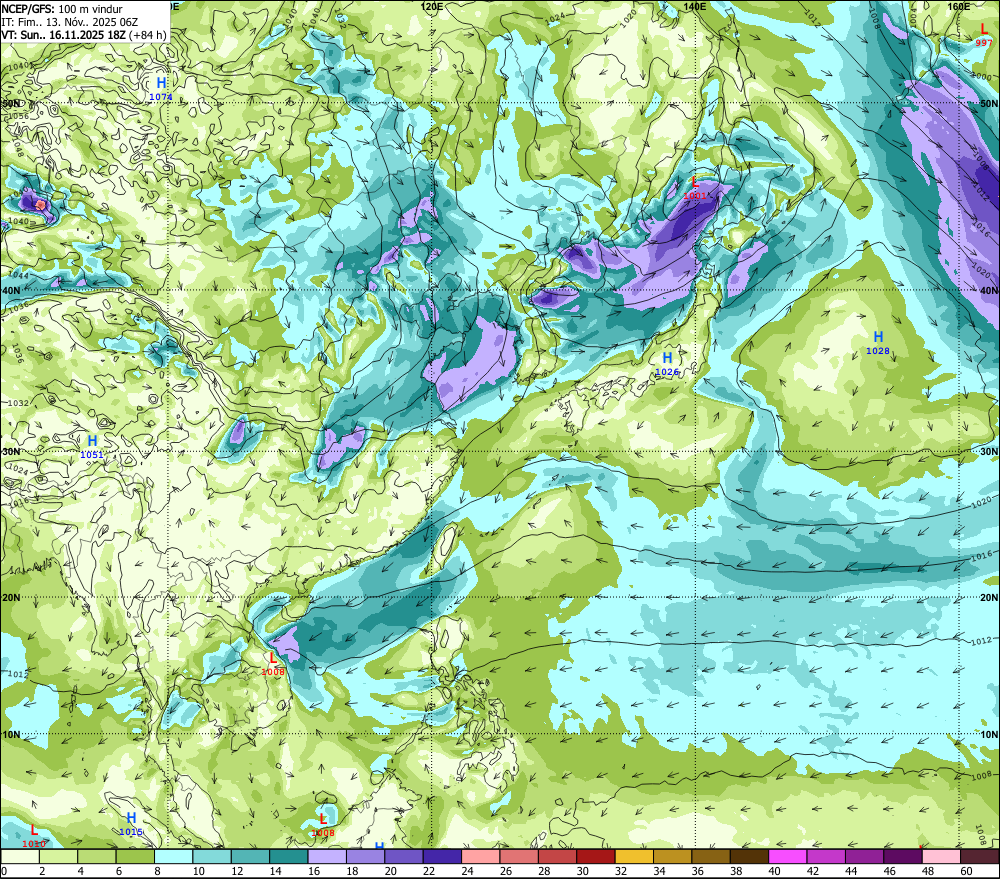Select the "IT: Fim.. 13. Nóv.. 2025 06Z" line
The image size is (1000, 879).
tap(70, 22)
